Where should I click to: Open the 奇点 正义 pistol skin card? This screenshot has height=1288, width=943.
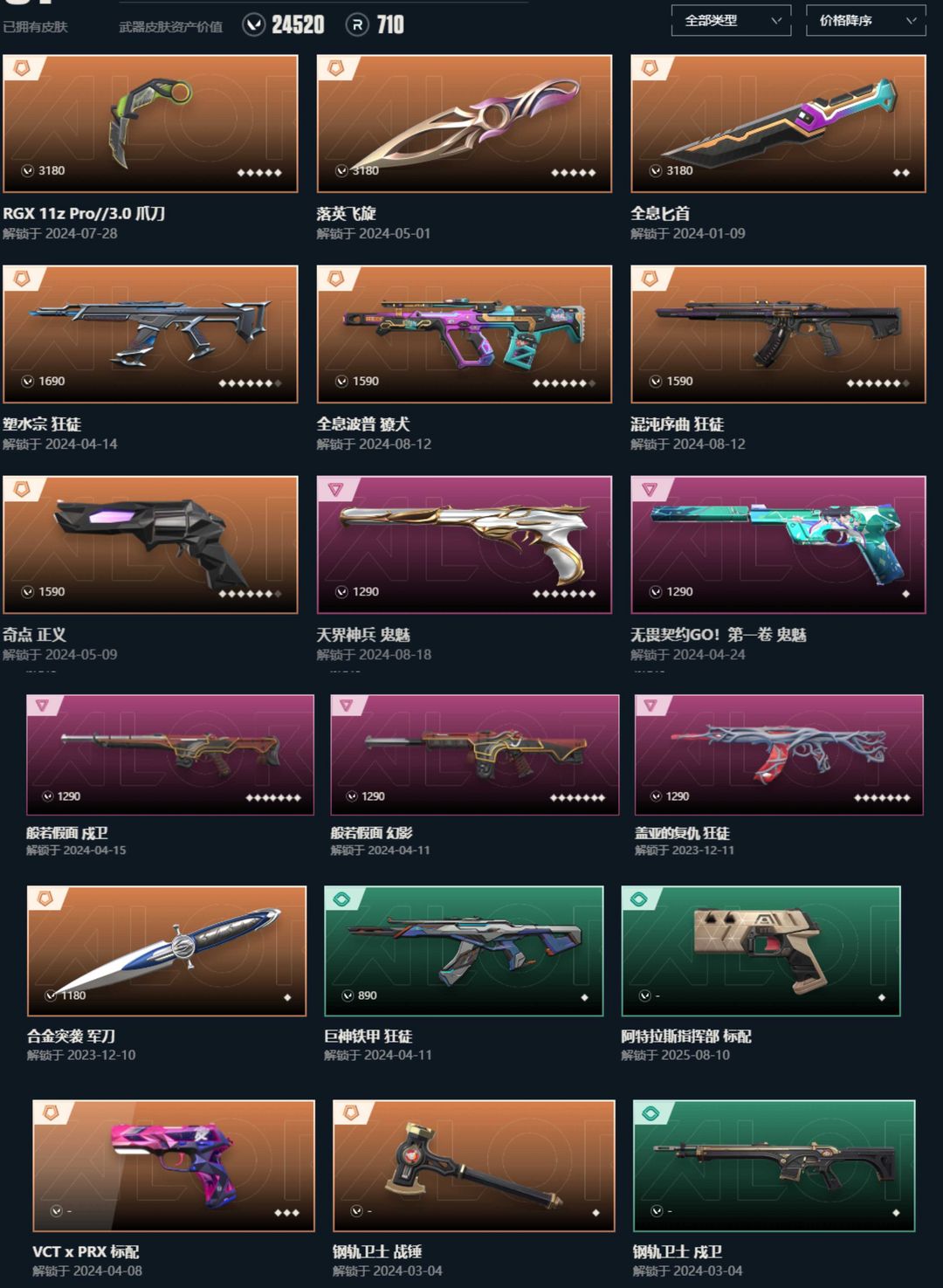coord(150,545)
